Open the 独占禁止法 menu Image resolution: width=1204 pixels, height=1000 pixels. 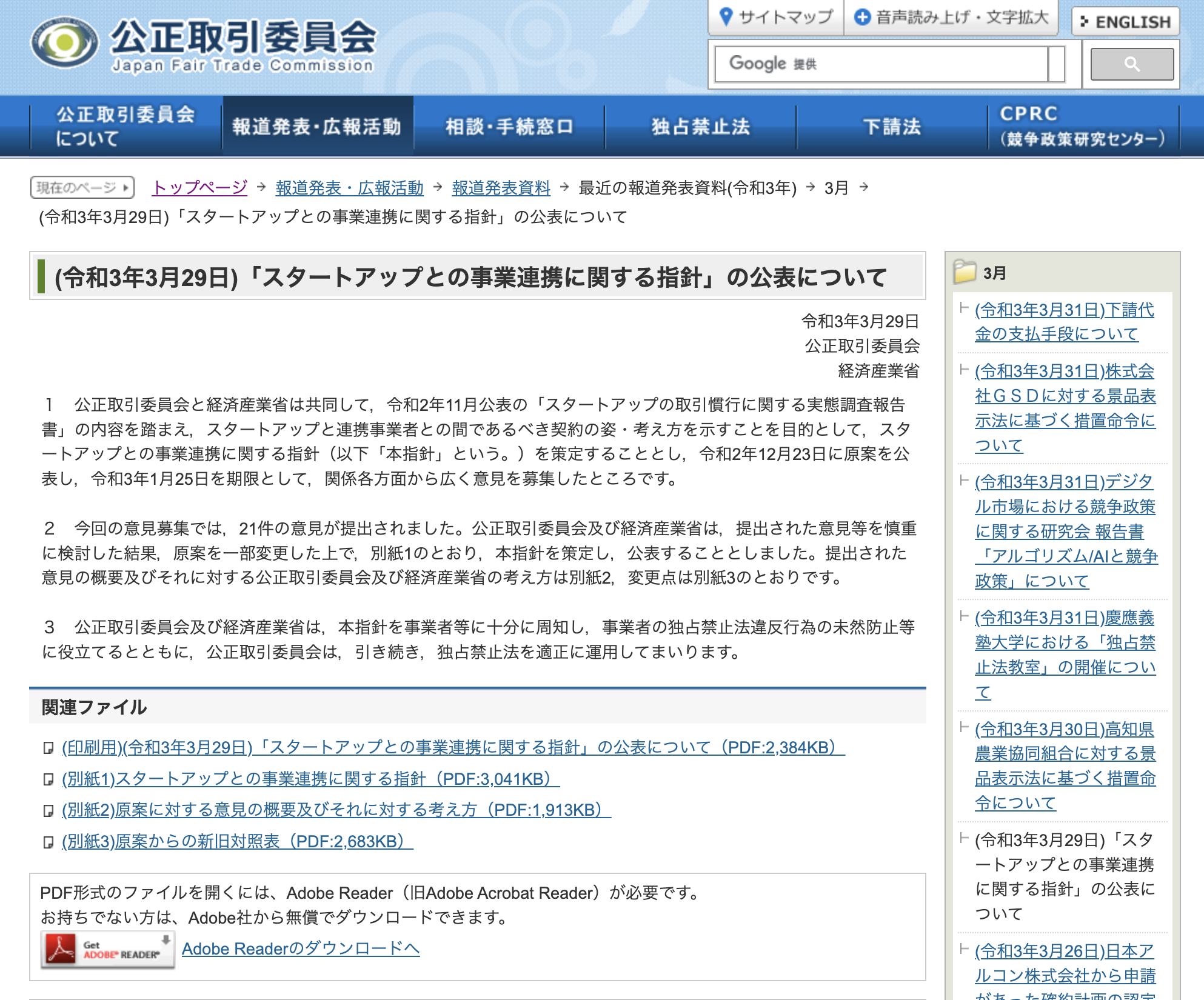pos(701,126)
